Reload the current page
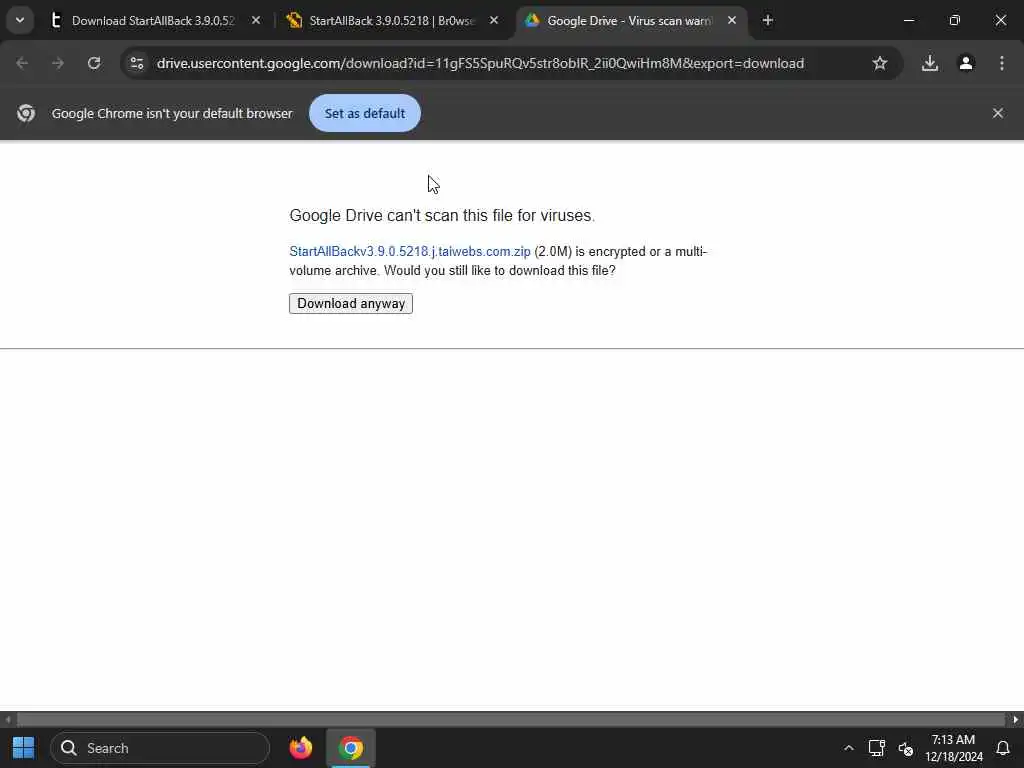 click(94, 63)
